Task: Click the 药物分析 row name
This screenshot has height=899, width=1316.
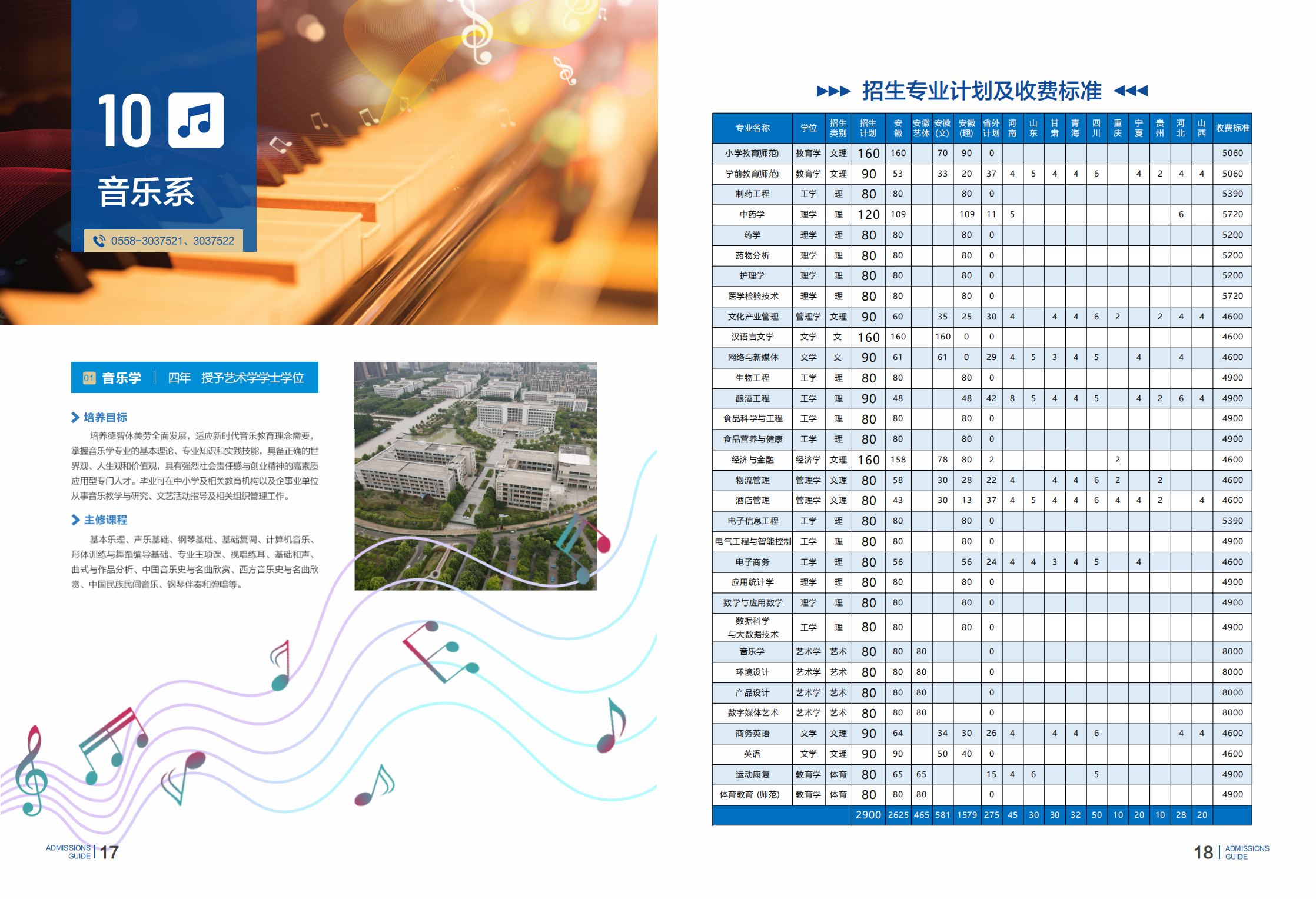Action: (752, 255)
